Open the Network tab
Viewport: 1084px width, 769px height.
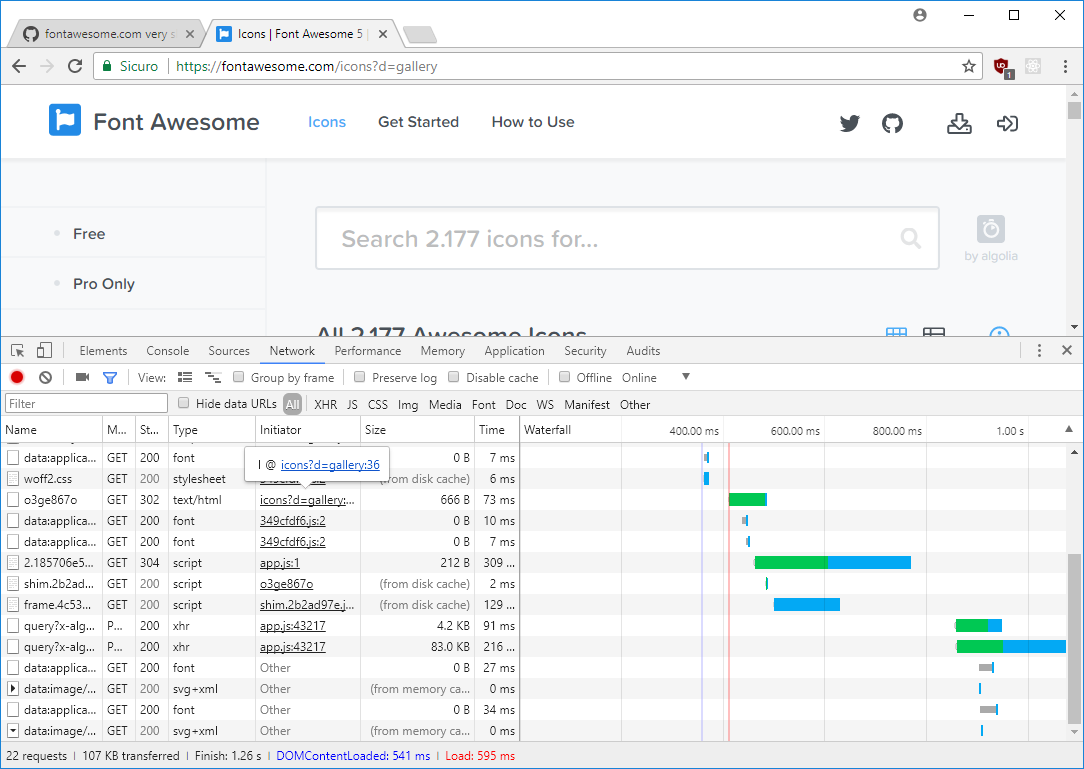pos(292,351)
